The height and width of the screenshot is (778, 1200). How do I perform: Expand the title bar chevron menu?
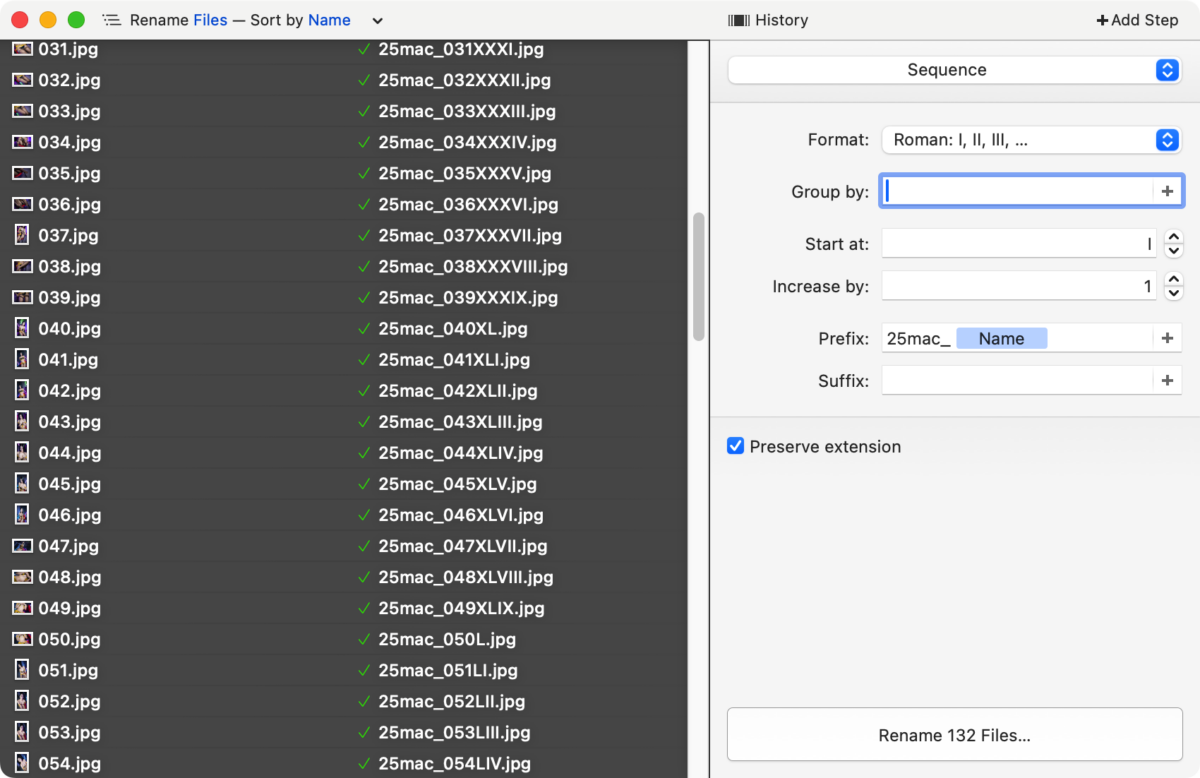377,20
